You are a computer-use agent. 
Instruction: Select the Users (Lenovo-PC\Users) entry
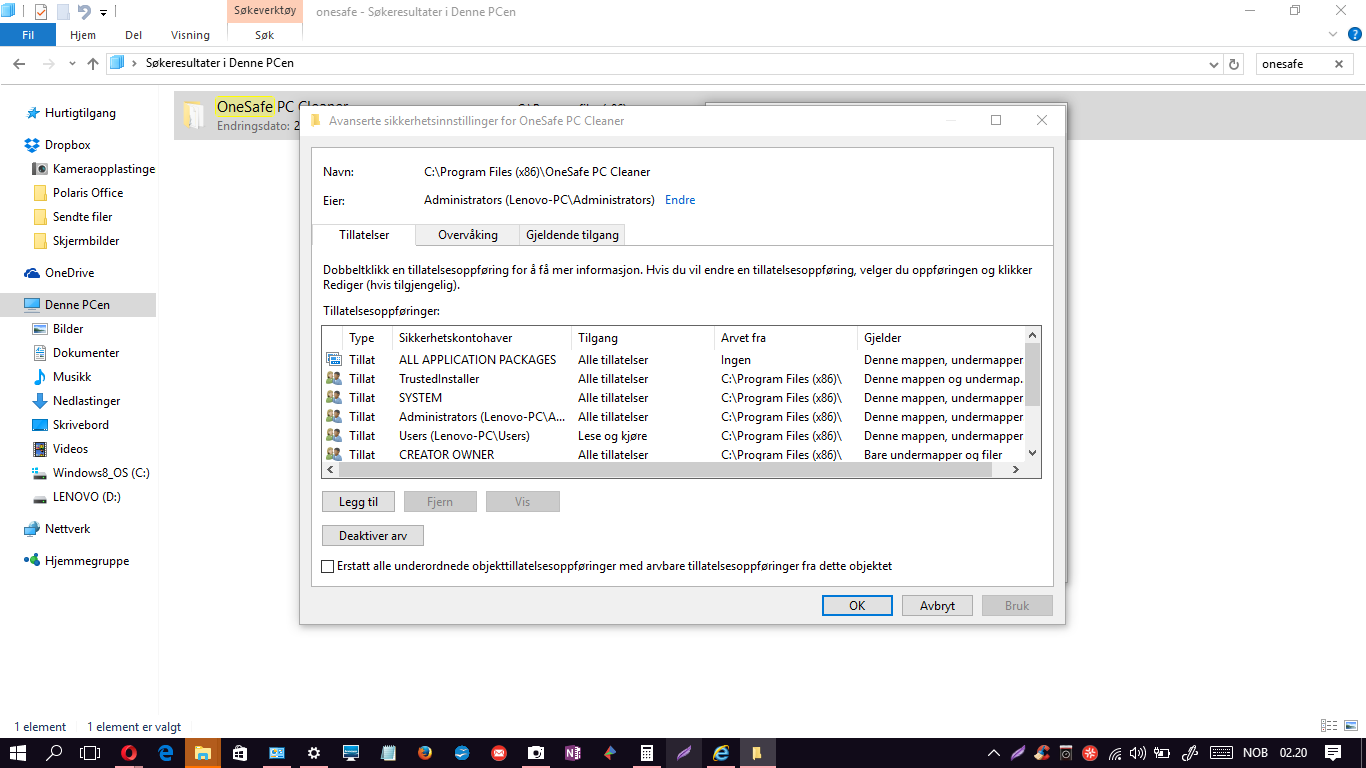(x=675, y=436)
